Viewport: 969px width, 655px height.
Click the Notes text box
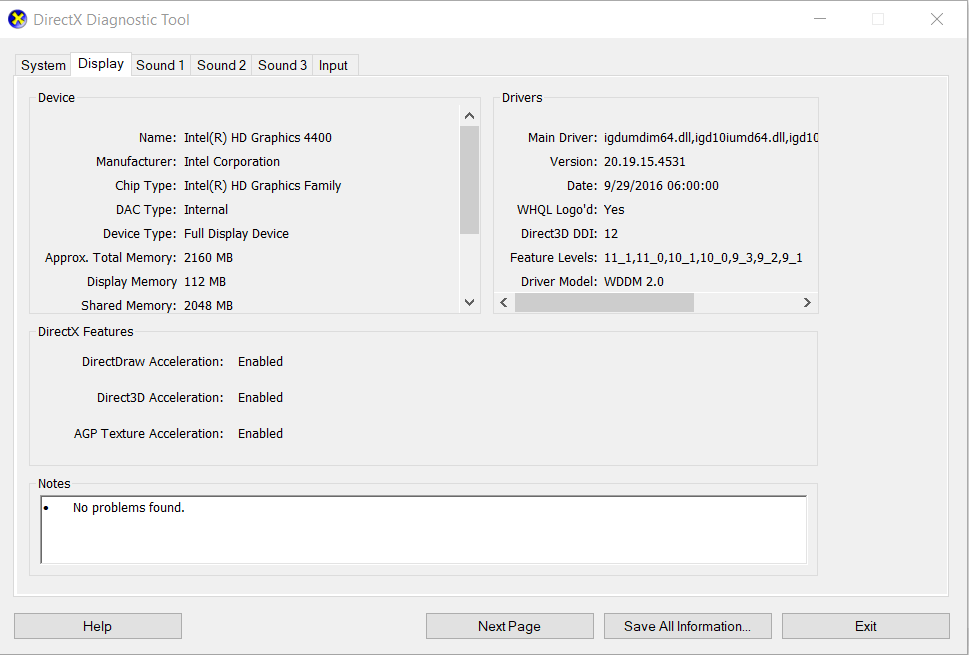point(423,530)
